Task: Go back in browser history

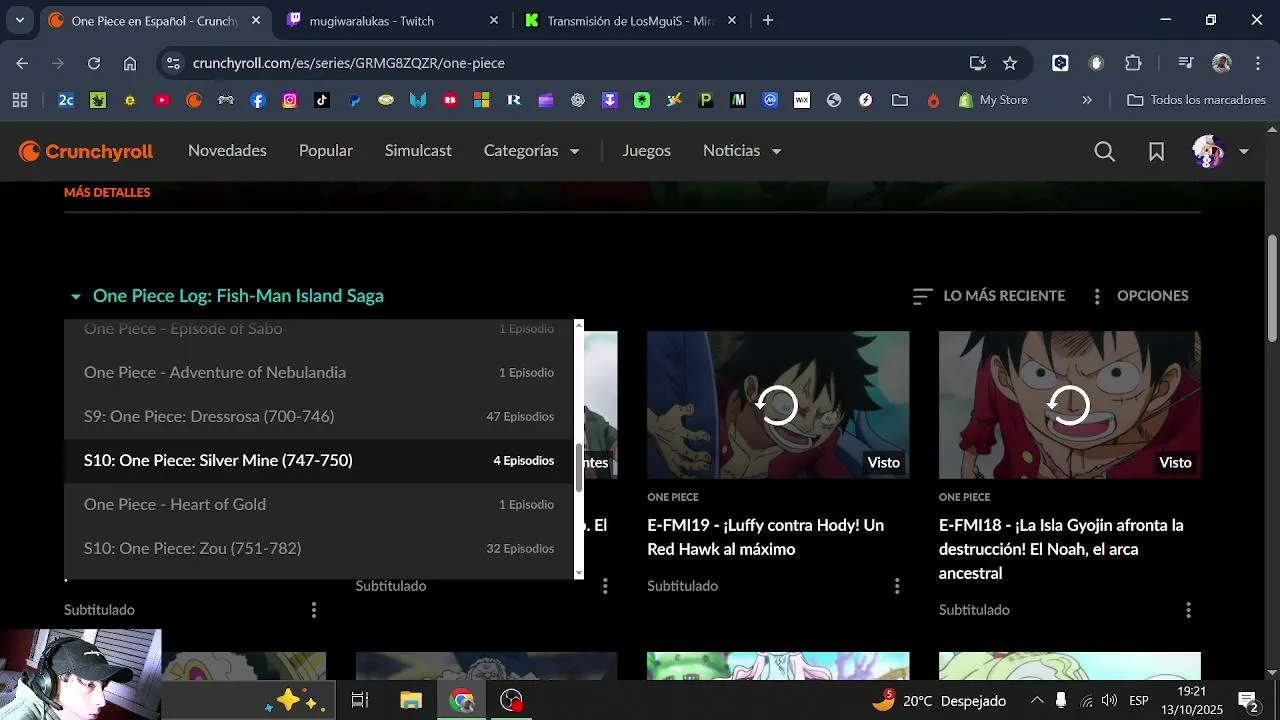Action: tap(22, 63)
